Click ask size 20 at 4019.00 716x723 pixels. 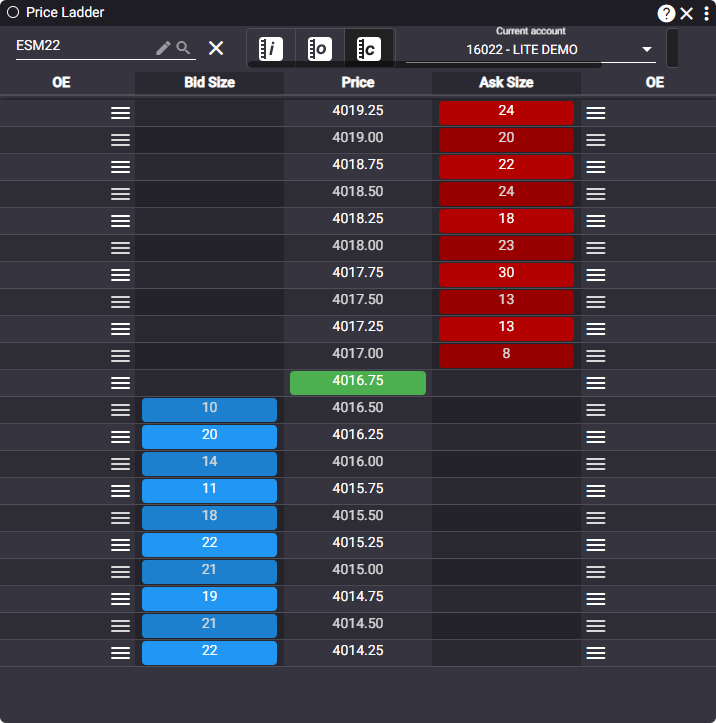(x=506, y=140)
